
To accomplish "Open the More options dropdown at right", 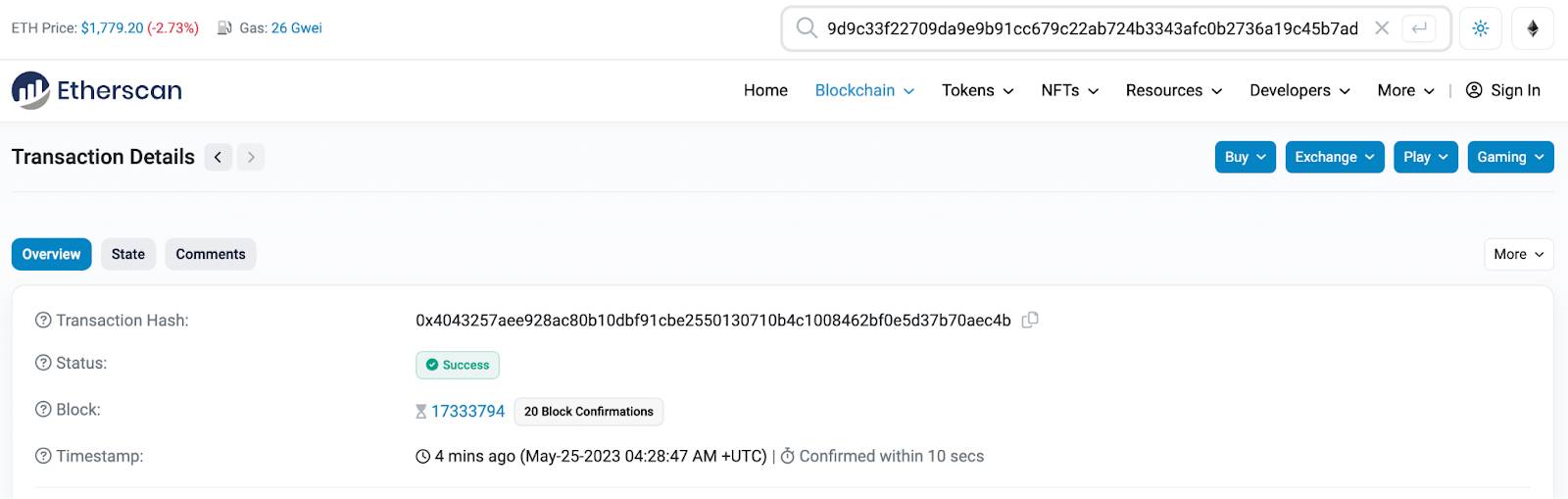I will [1518, 254].
